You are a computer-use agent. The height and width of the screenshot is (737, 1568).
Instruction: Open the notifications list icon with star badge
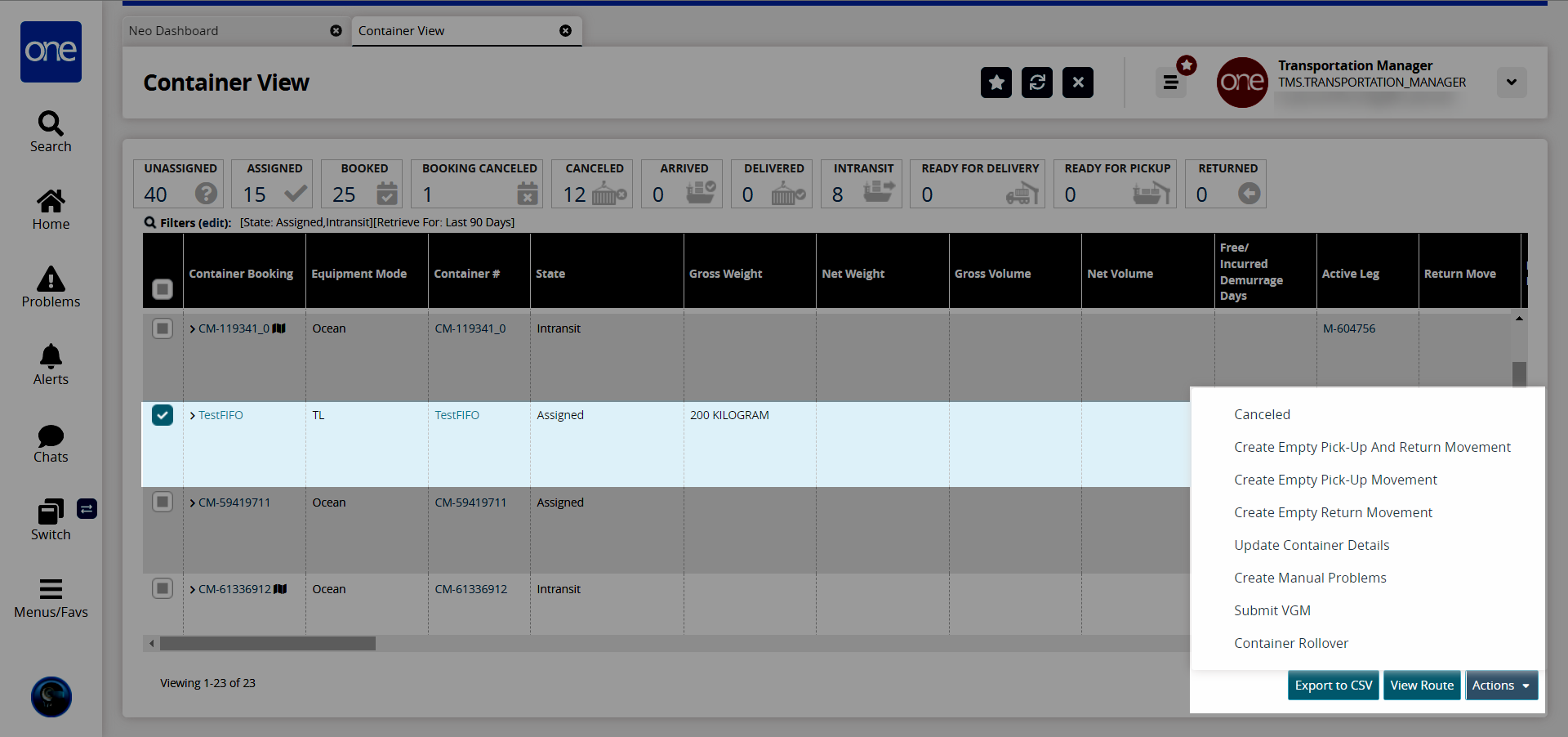(1171, 82)
